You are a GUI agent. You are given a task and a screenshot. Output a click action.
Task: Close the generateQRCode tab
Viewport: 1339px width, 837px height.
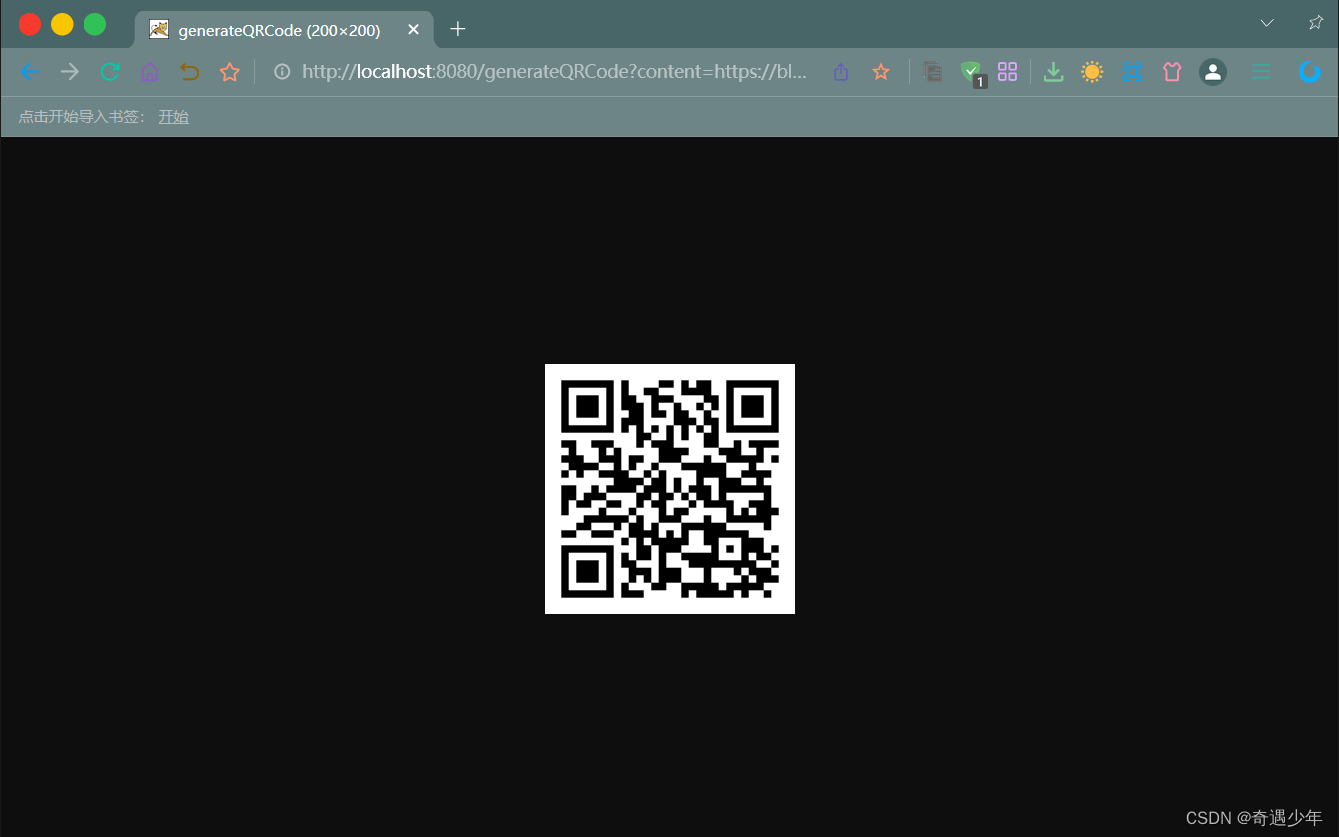click(413, 30)
